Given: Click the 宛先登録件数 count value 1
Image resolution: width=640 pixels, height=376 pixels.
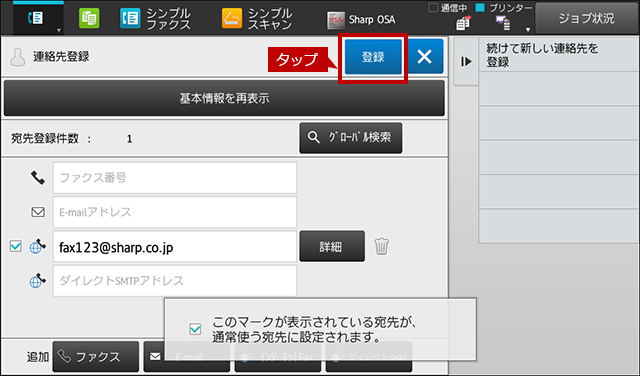Looking at the screenshot, I should [129, 139].
